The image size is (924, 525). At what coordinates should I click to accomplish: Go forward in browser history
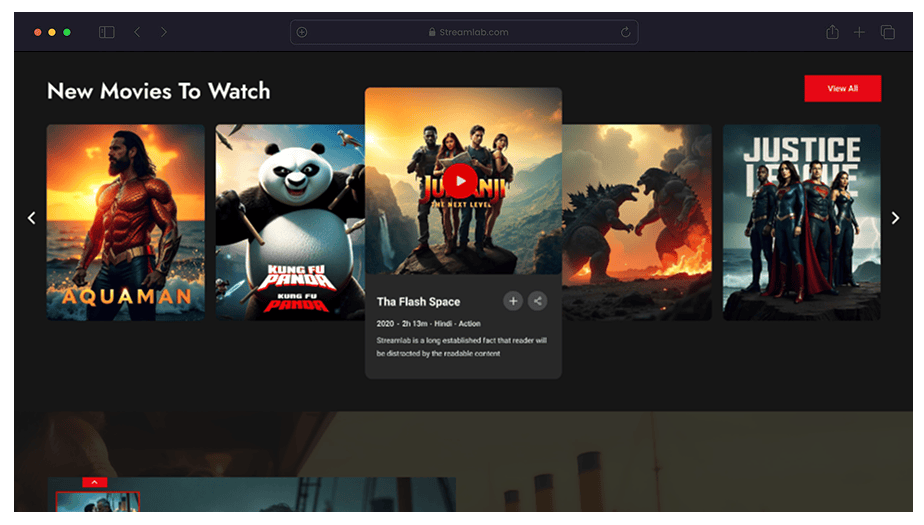click(x=164, y=32)
